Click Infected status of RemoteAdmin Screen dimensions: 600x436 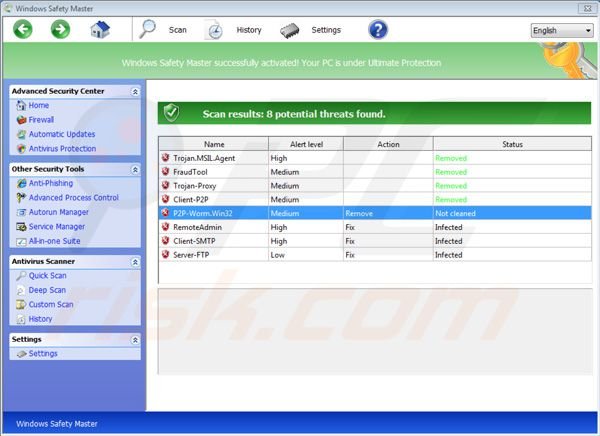pyautogui.click(x=448, y=227)
